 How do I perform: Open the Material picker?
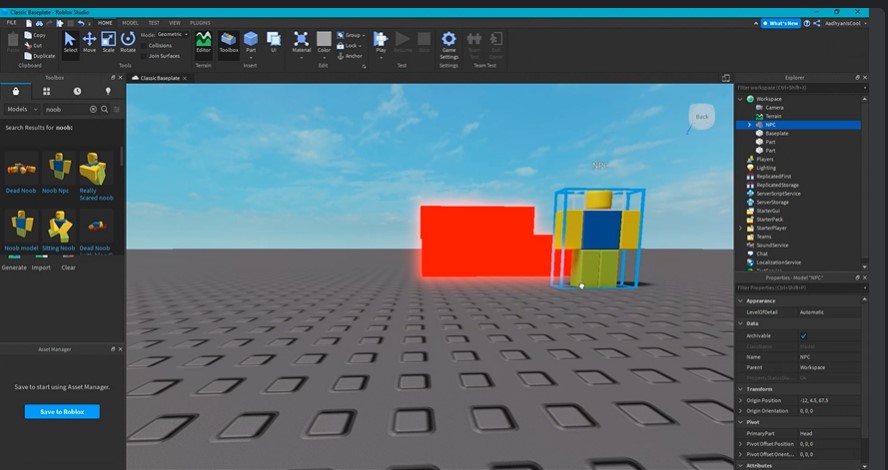tap(301, 41)
